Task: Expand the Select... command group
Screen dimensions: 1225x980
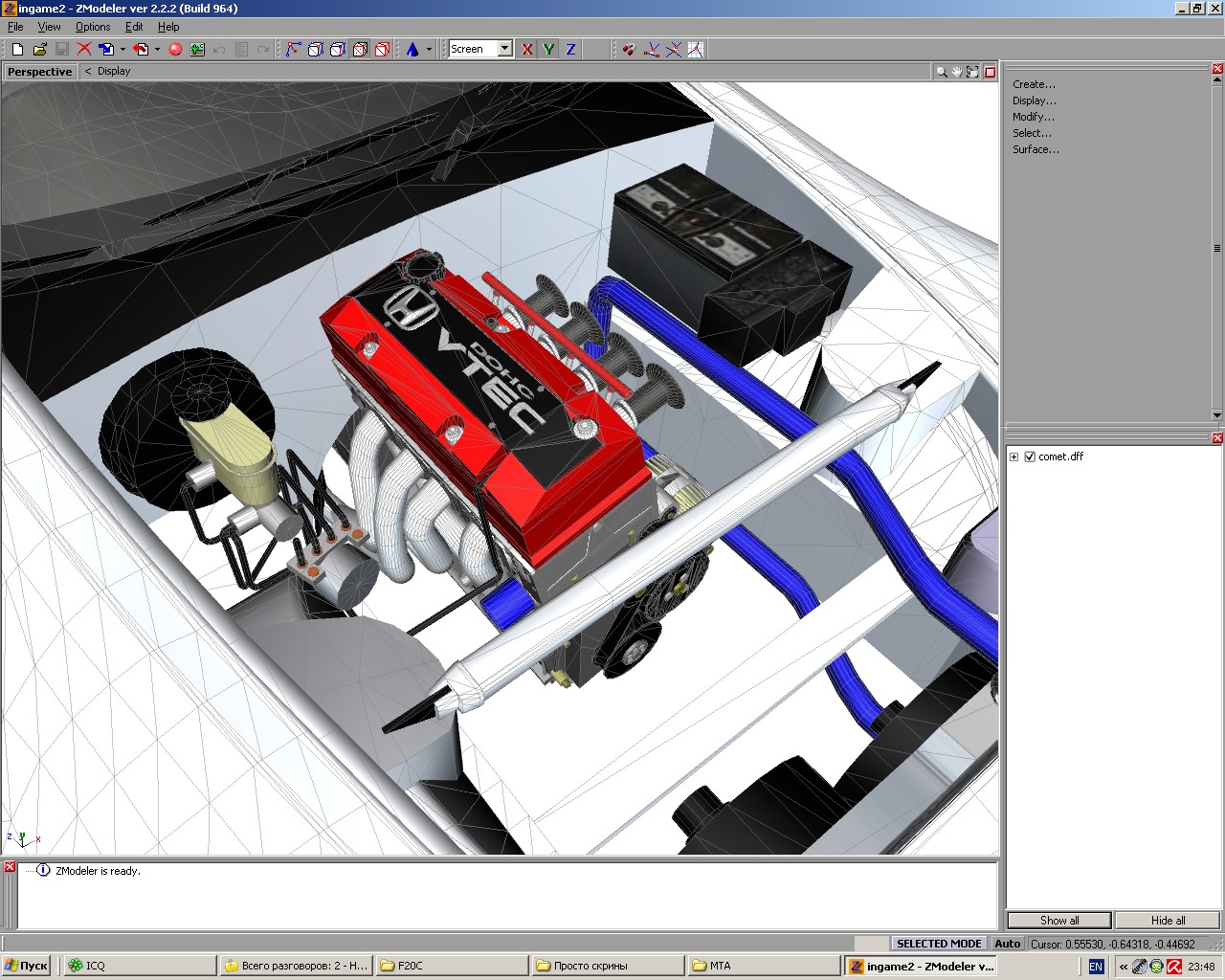Action: (1032, 133)
